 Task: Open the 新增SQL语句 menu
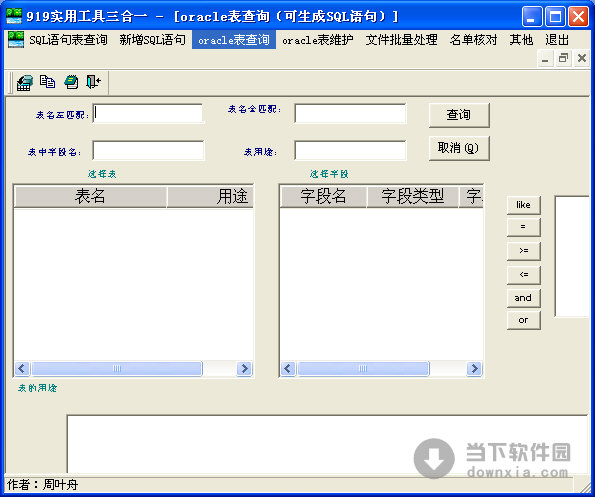(x=153, y=40)
